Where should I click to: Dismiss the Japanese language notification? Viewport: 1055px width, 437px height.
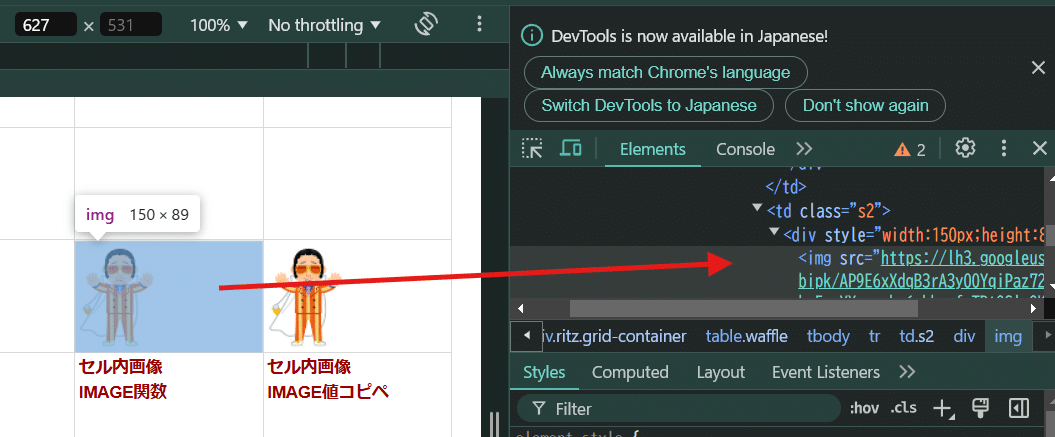pos(1039,67)
